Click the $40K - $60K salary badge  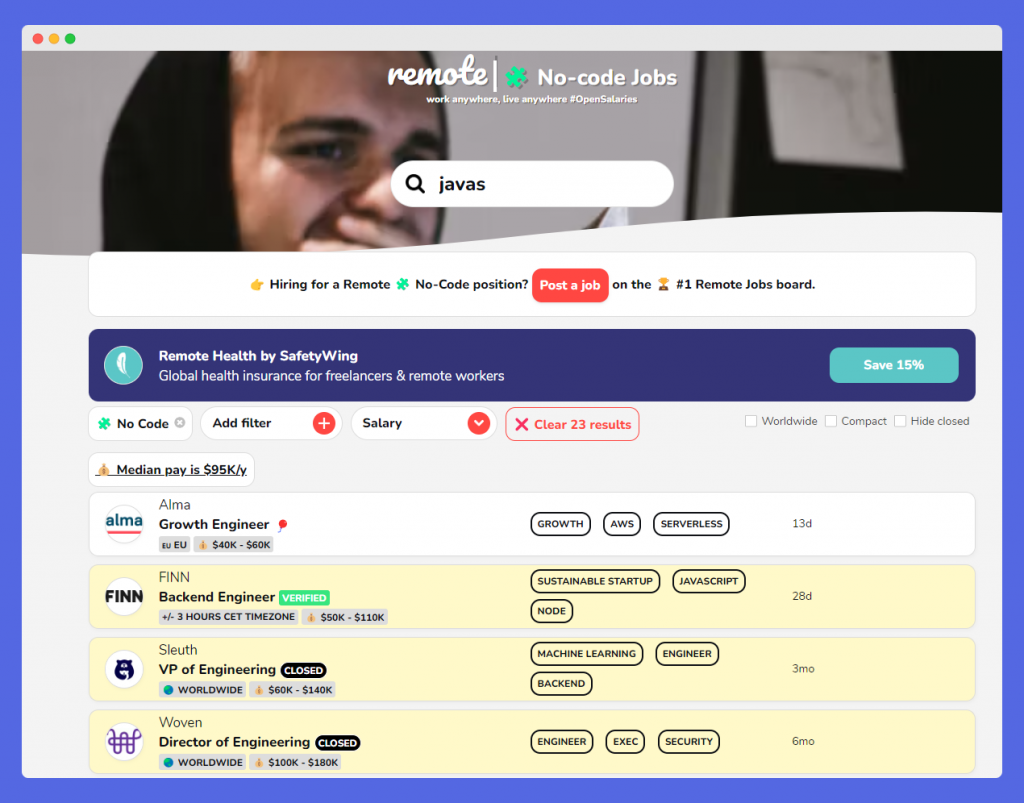(234, 544)
